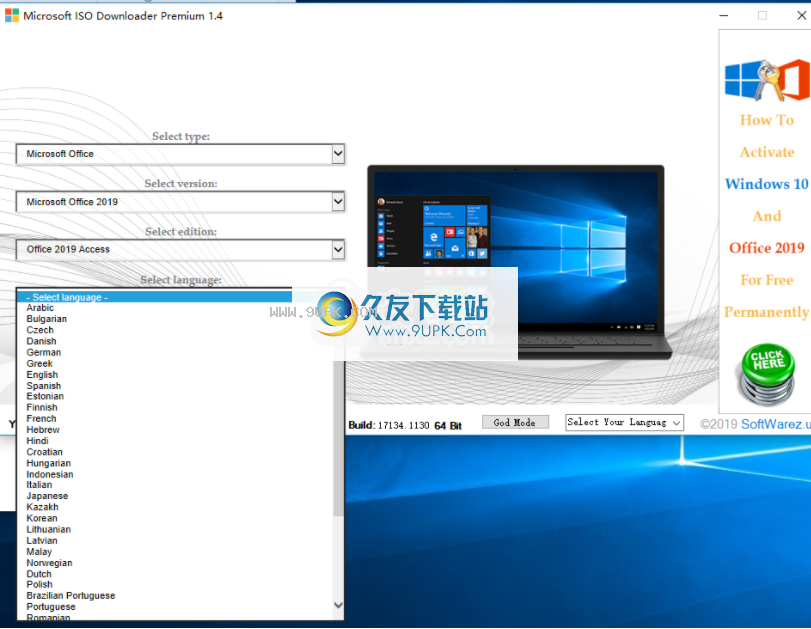Pick Finnish in the language list
The width and height of the screenshot is (811, 629).
[x=42, y=408]
